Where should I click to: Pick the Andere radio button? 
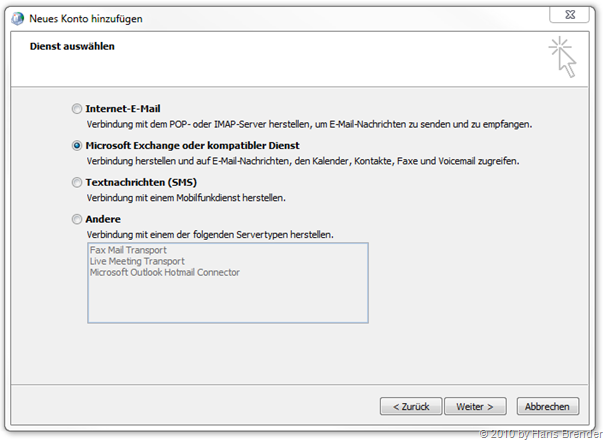point(77,219)
